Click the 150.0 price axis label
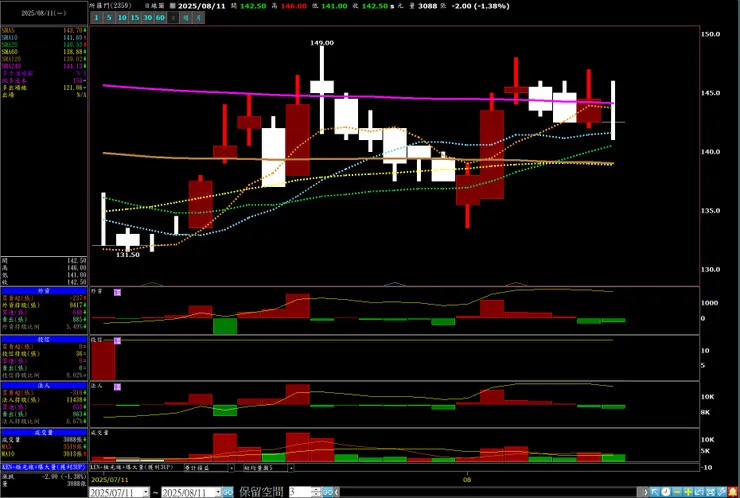Screen dimensions: 740x498 pos(710,34)
